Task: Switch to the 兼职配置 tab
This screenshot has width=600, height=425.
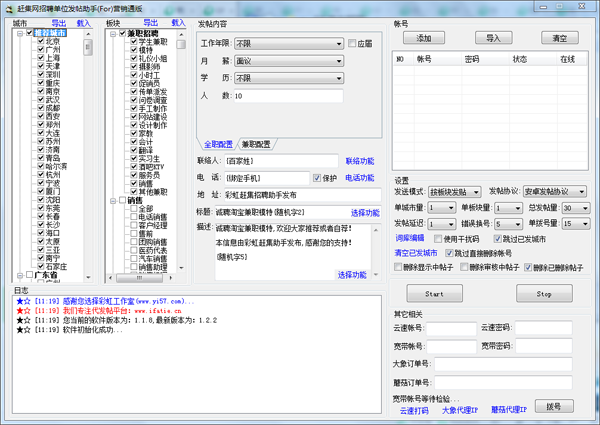Action: tap(256, 144)
